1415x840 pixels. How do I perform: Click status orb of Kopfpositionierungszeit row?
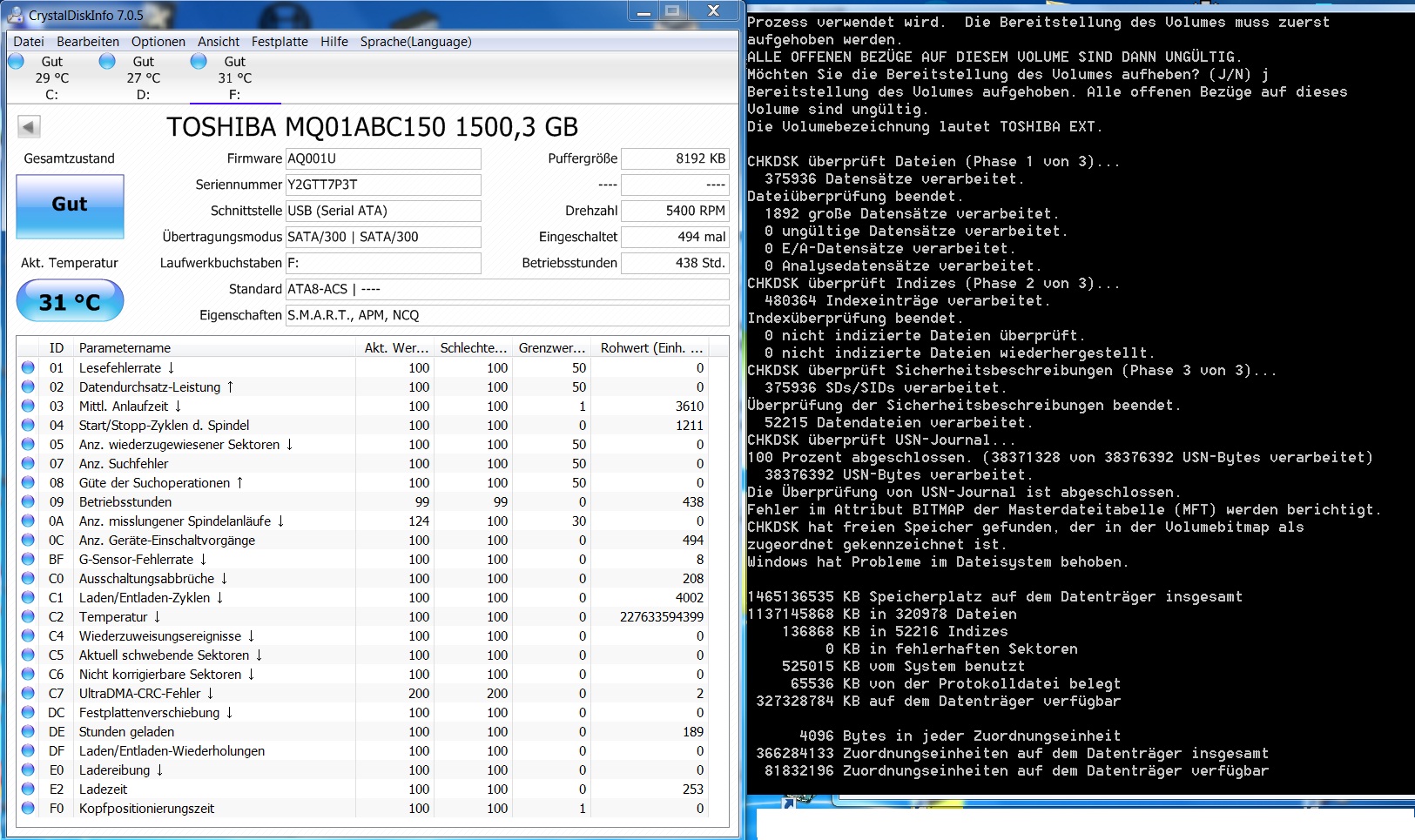(x=28, y=808)
